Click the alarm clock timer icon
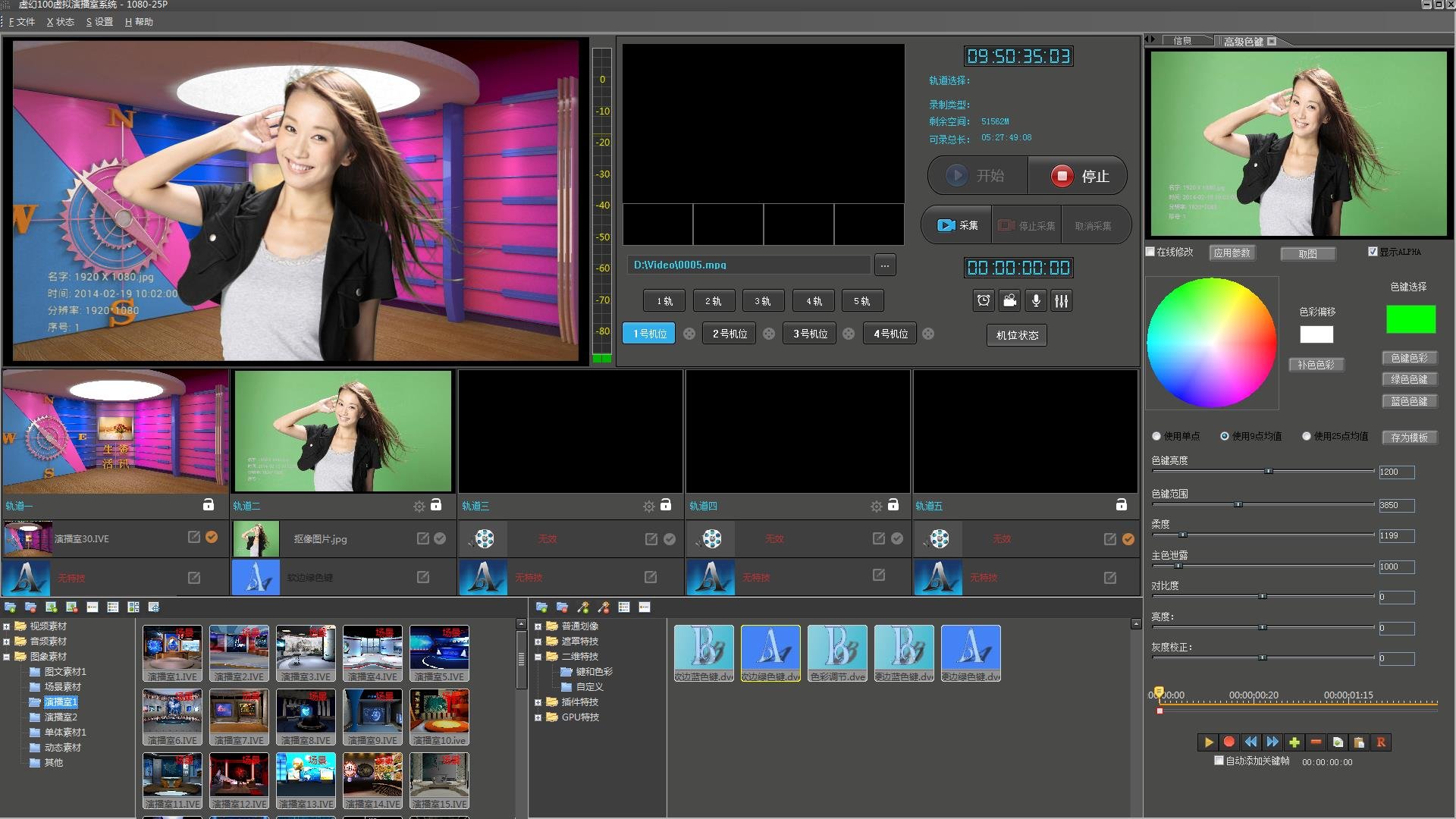 point(984,301)
